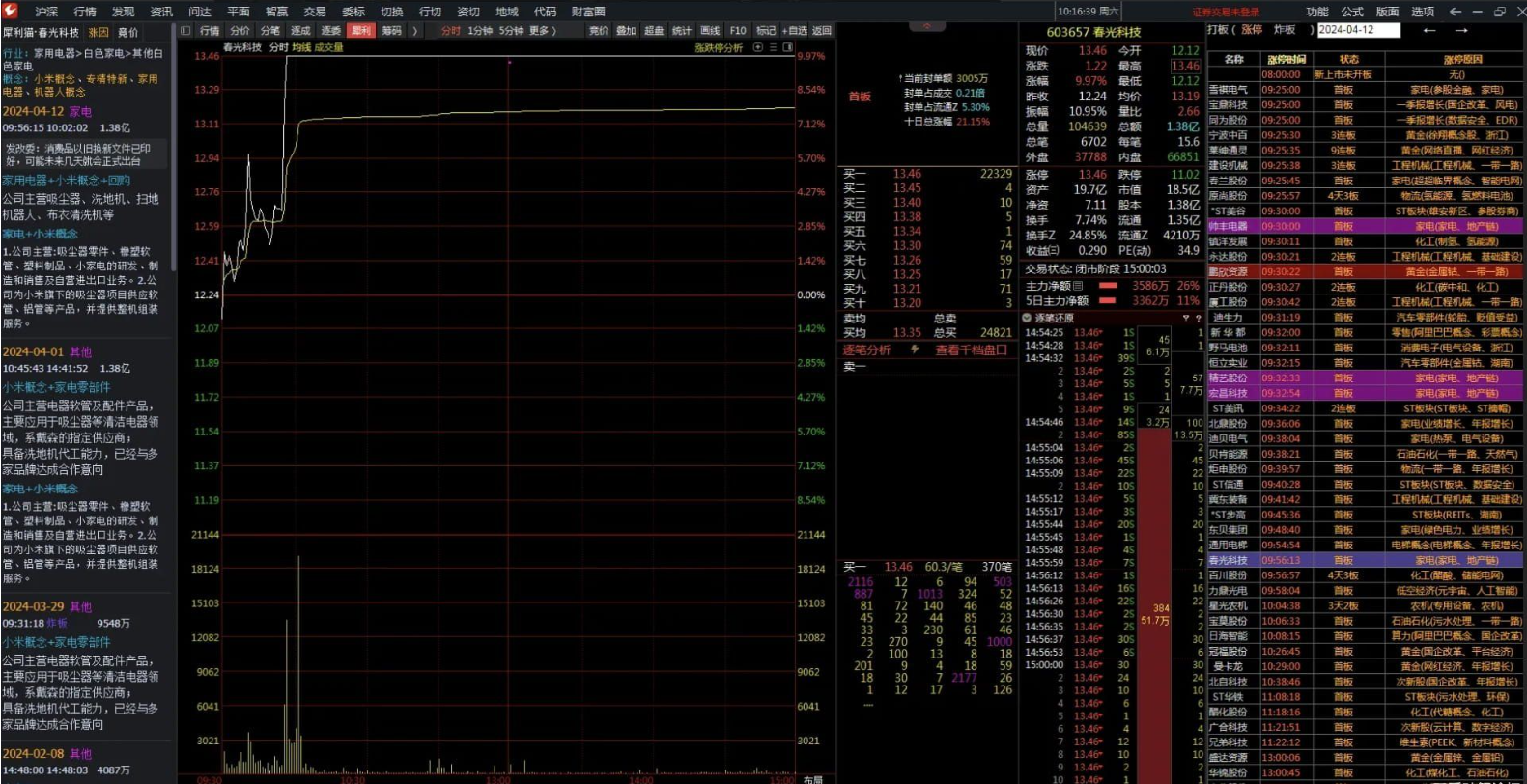
Task: Switch to the 涨因 tab in left panel
Action: [x=99, y=33]
